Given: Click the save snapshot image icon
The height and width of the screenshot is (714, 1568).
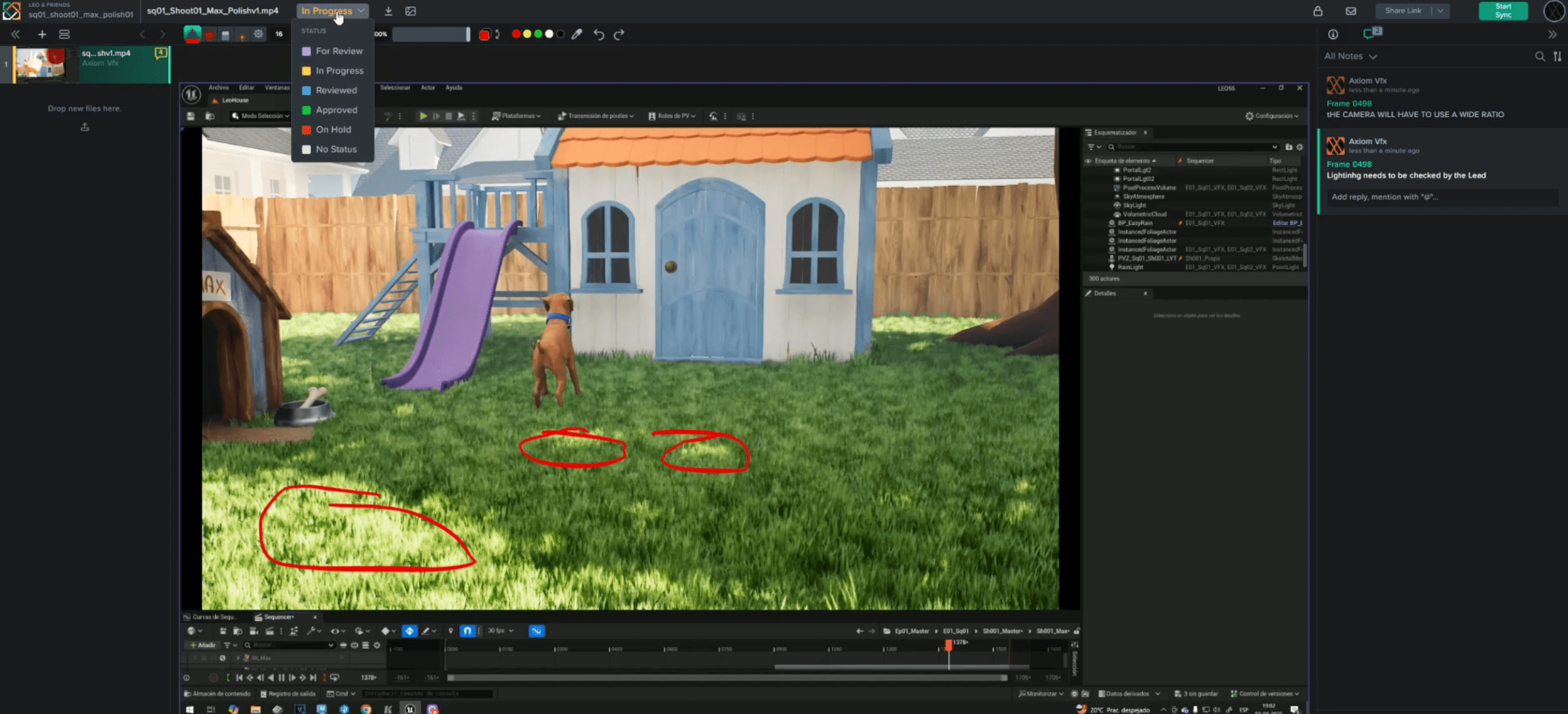Looking at the screenshot, I should pos(411,11).
